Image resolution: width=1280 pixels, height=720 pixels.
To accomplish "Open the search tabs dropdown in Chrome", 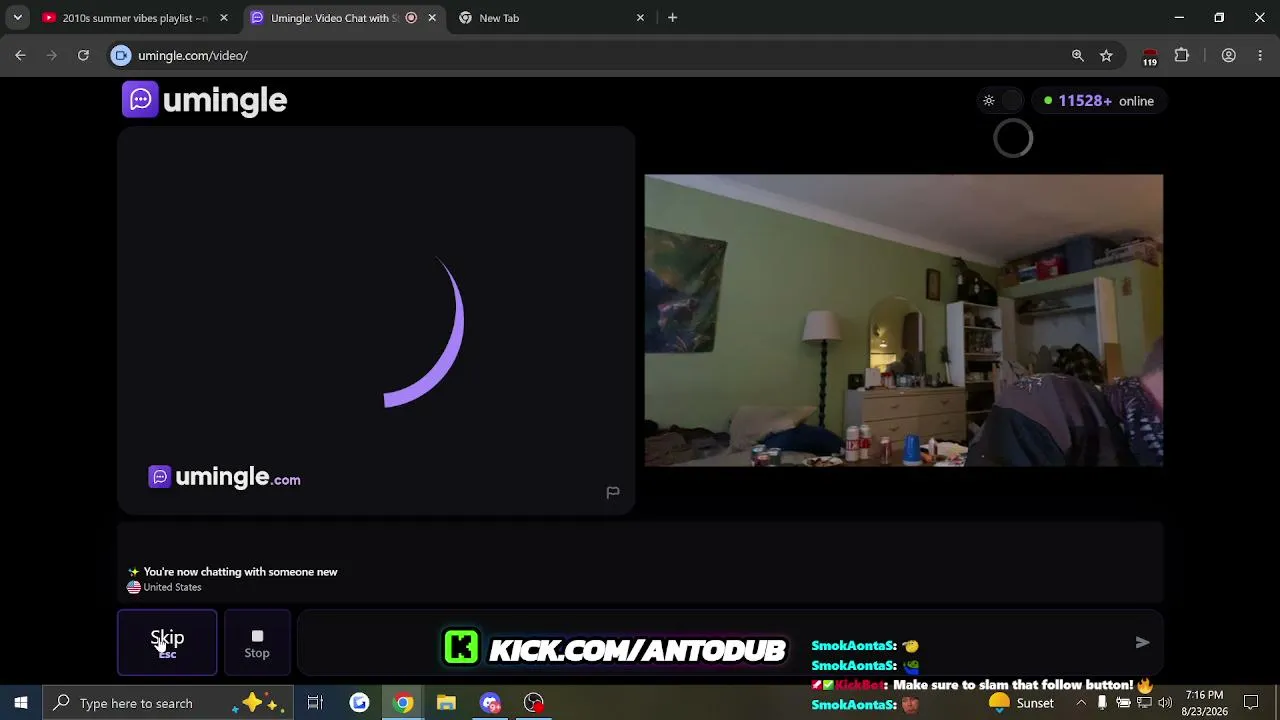I will [17, 18].
